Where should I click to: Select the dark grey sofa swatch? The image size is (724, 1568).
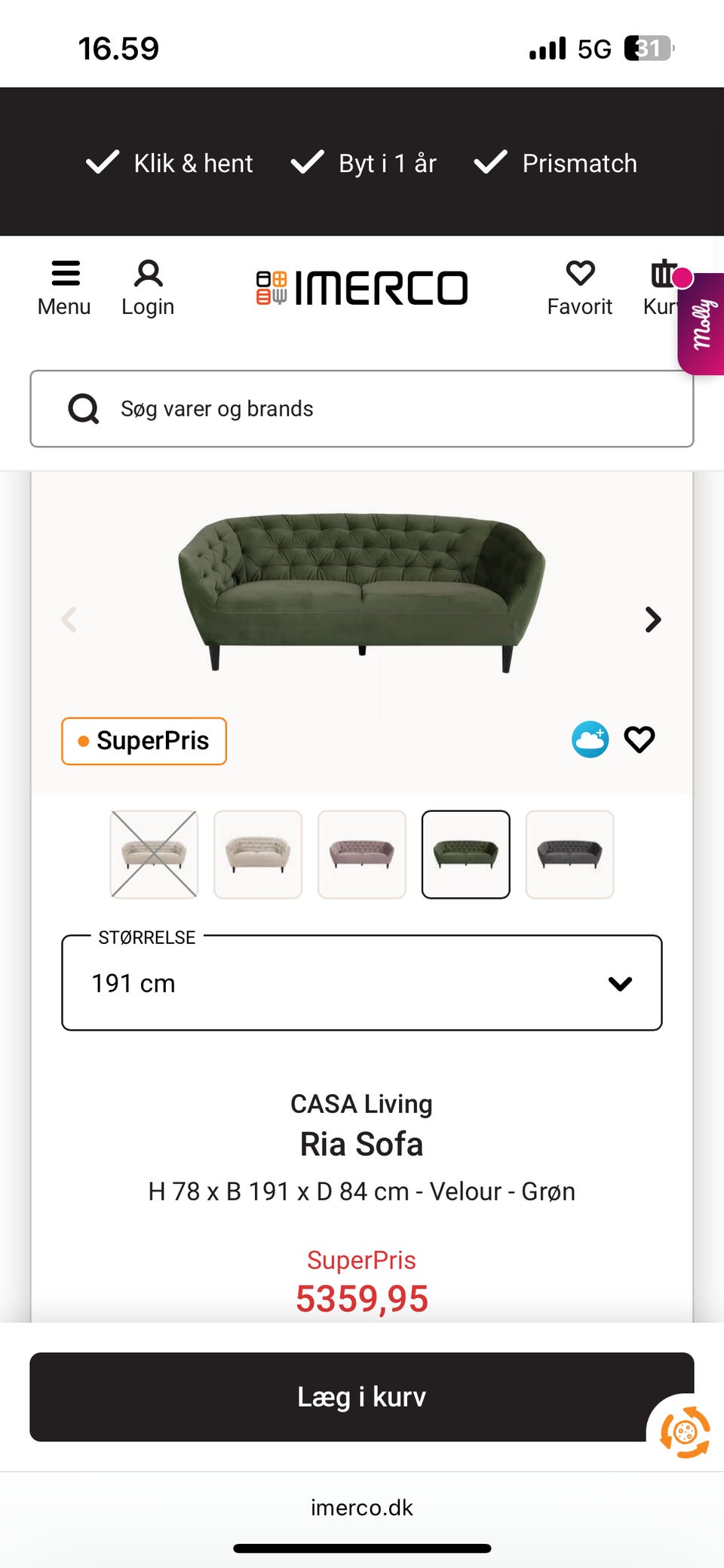click(x=569, y=854)
